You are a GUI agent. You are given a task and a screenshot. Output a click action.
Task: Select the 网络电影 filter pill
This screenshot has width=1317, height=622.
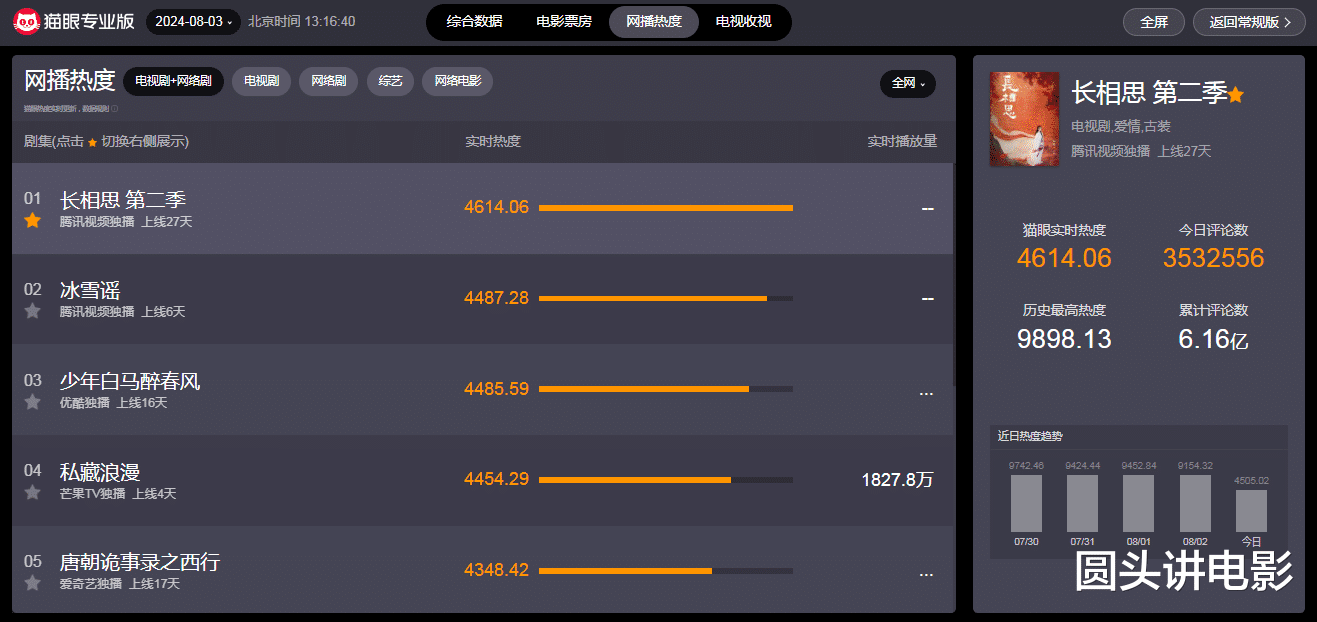pos(457,81)
